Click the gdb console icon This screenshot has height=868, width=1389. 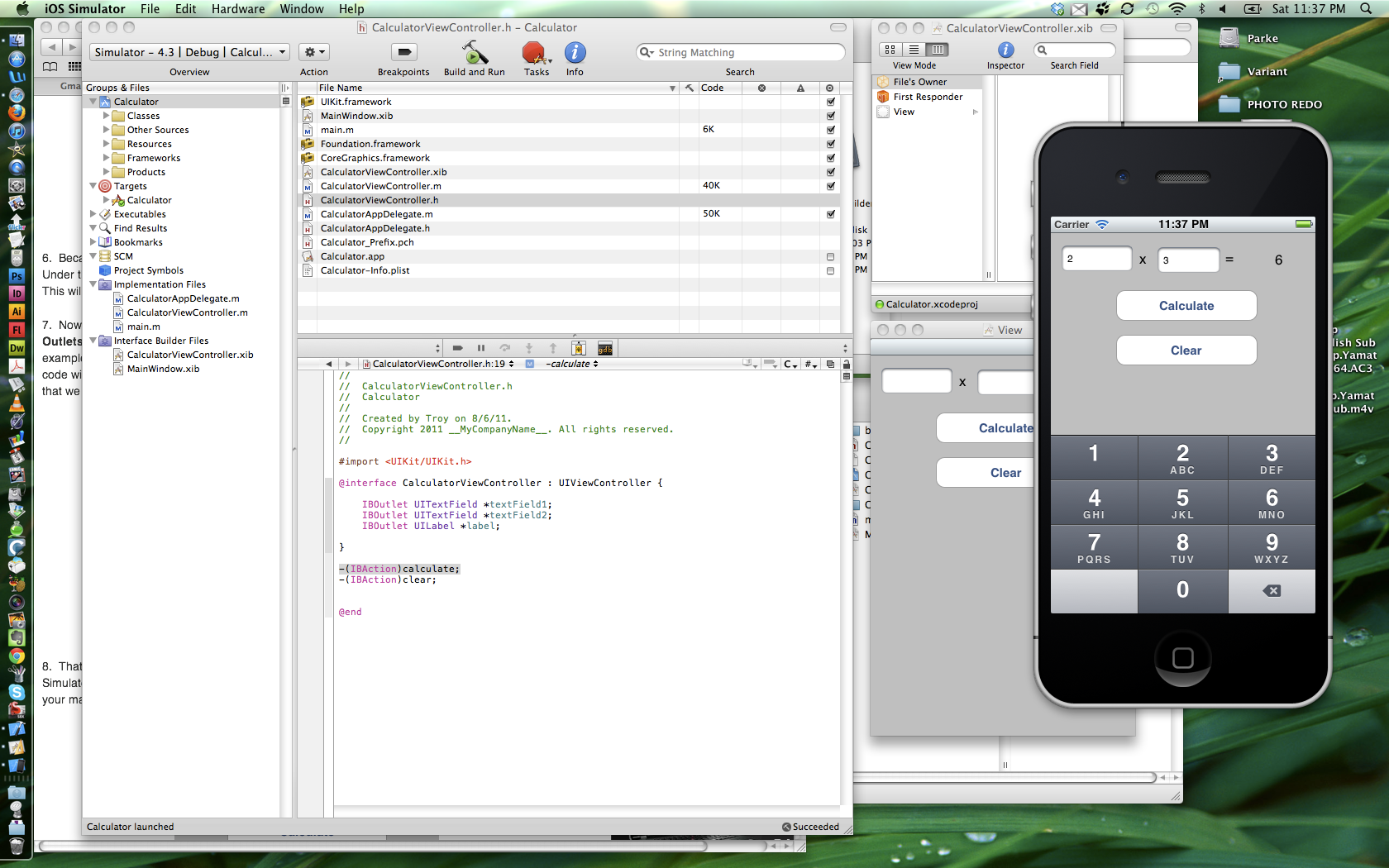point(604,349)
